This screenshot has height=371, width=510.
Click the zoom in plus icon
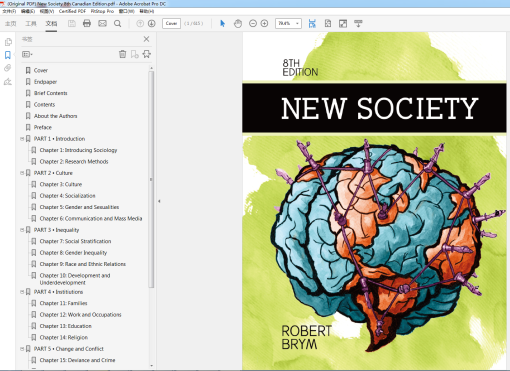(x=264, y=23)
